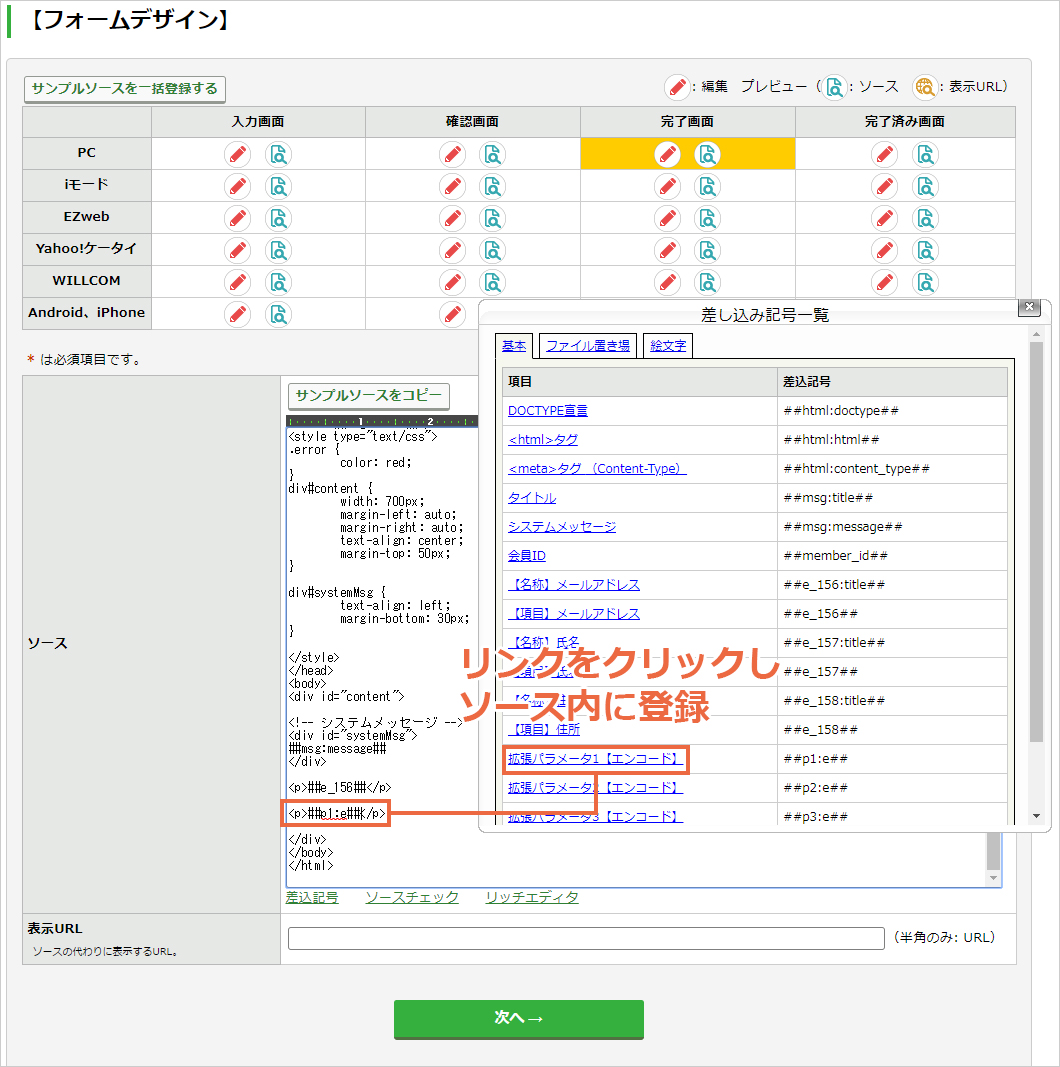1060x1067 pixels.
Task: Edit Yahoo!ケータイ completed-already screen pencil
Action: (884, 250)
